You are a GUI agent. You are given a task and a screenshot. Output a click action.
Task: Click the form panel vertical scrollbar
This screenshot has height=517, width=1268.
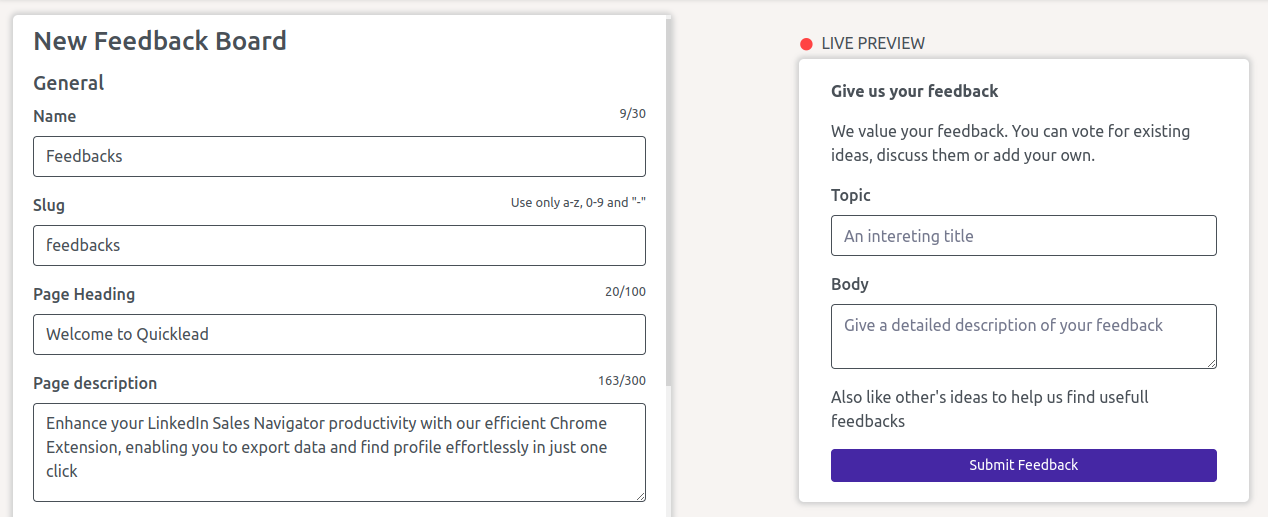point(668,200)
